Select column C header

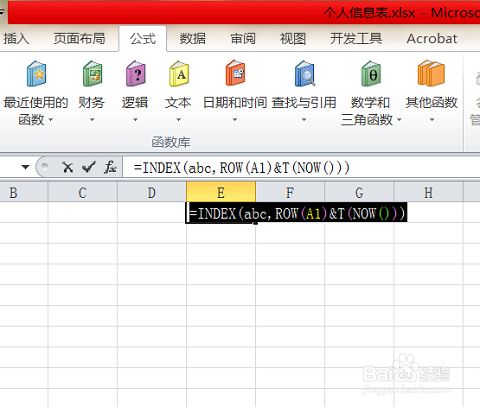point(83,192)
